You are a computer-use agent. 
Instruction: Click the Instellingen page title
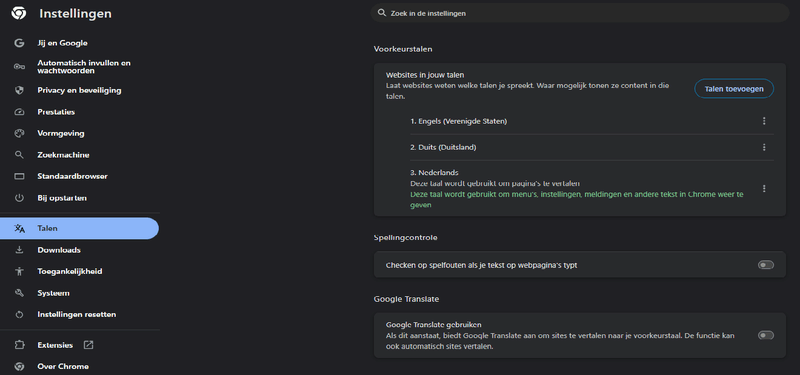75,14
